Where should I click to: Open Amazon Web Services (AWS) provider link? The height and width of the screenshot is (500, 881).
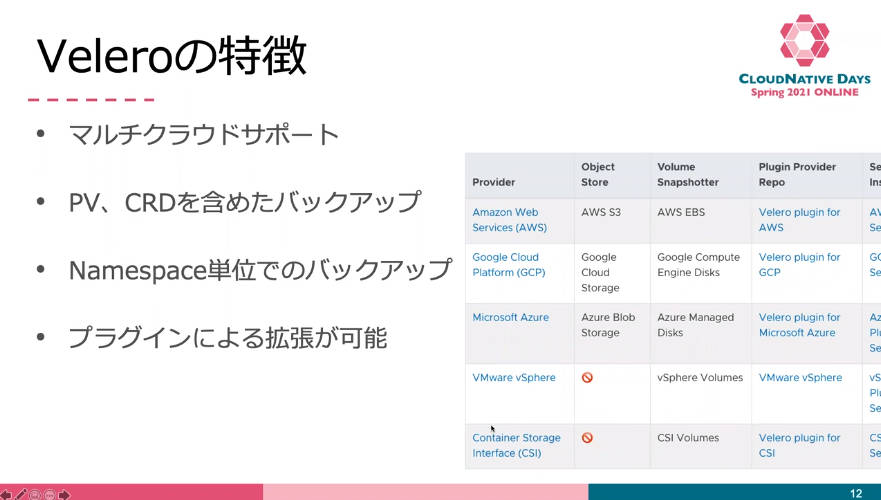509,220
